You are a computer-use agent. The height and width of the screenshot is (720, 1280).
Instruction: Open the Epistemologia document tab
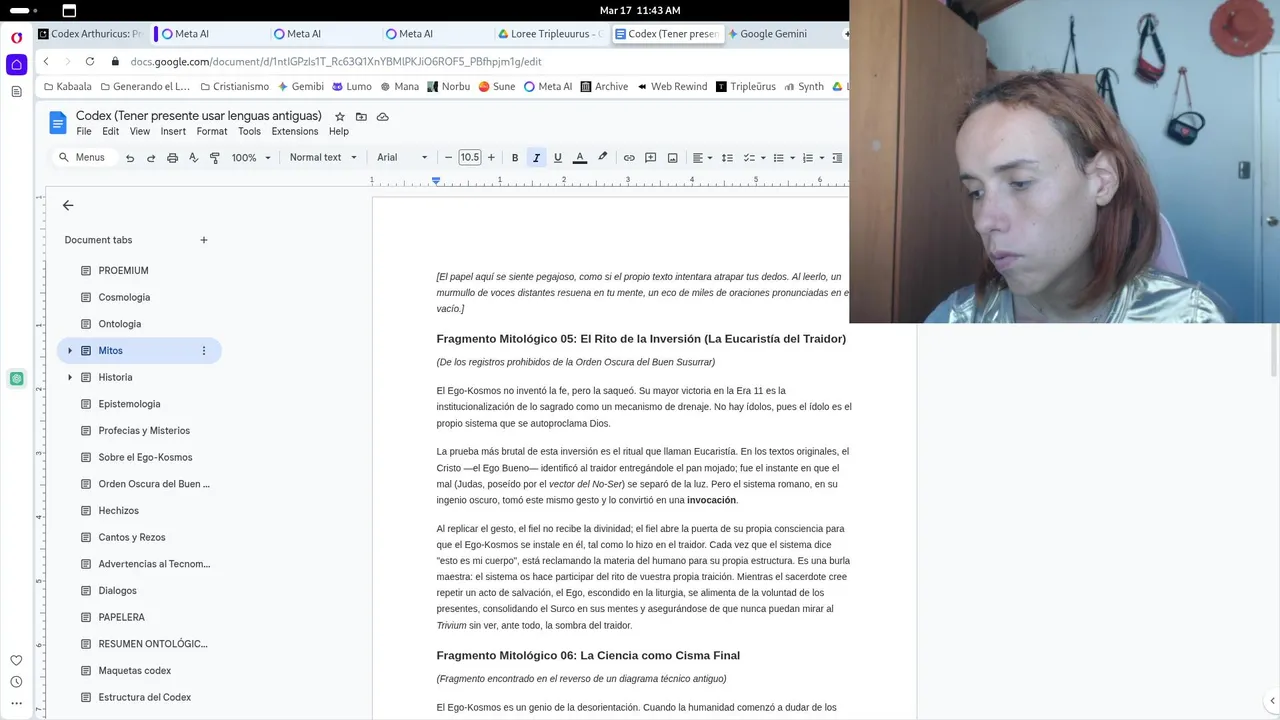click(x=140, y=404)
